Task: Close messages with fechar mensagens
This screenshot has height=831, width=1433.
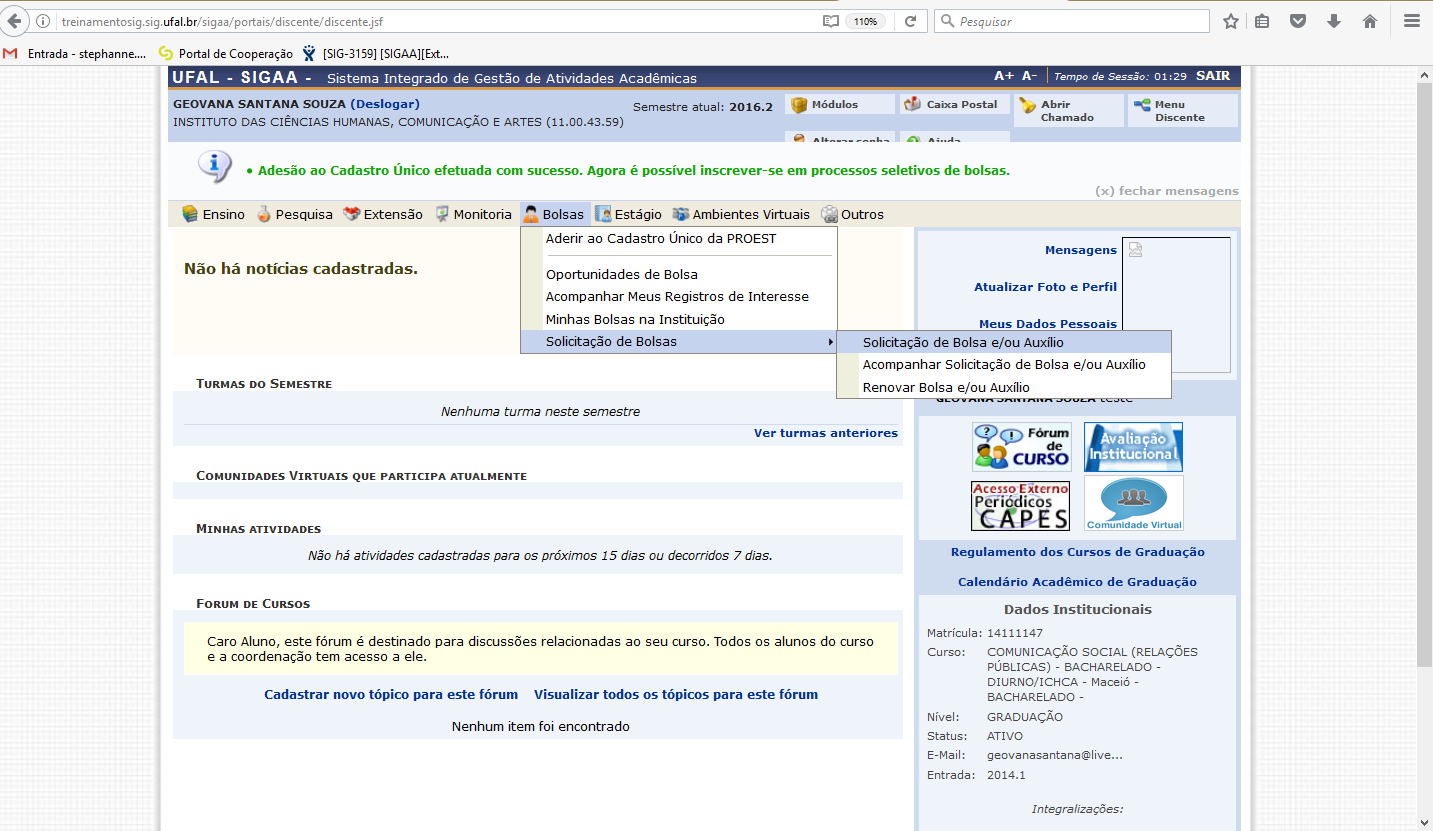Action: pos(1166,191)
